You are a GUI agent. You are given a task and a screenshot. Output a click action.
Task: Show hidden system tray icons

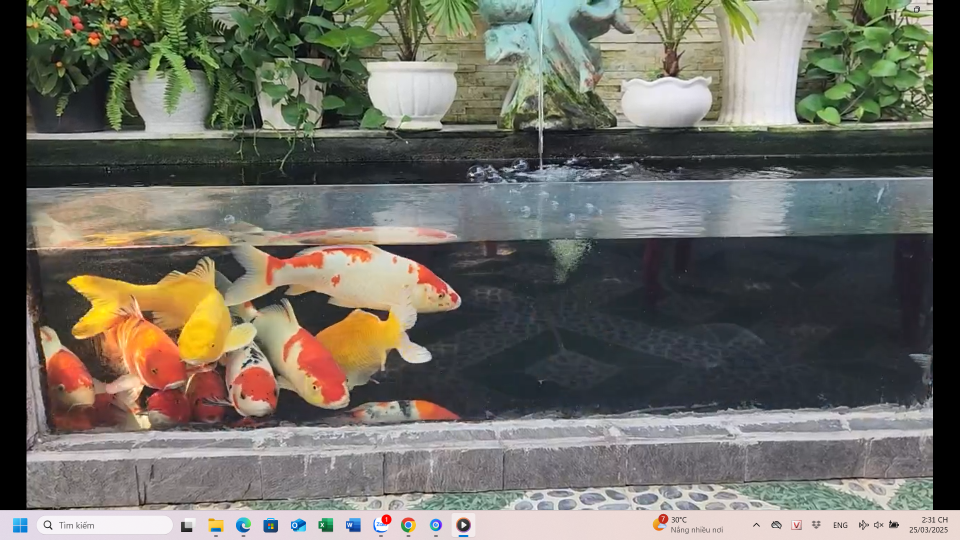tap(757, 525)
